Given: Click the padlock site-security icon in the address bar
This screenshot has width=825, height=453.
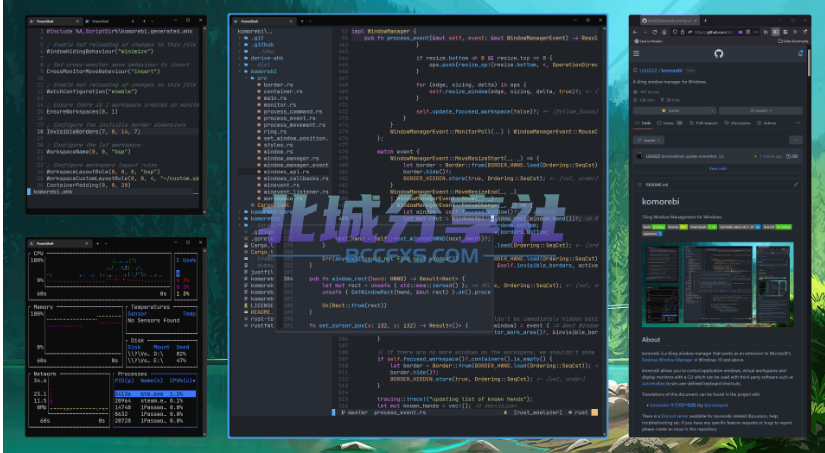Looking at the screenshot, I should click(682, 32).
